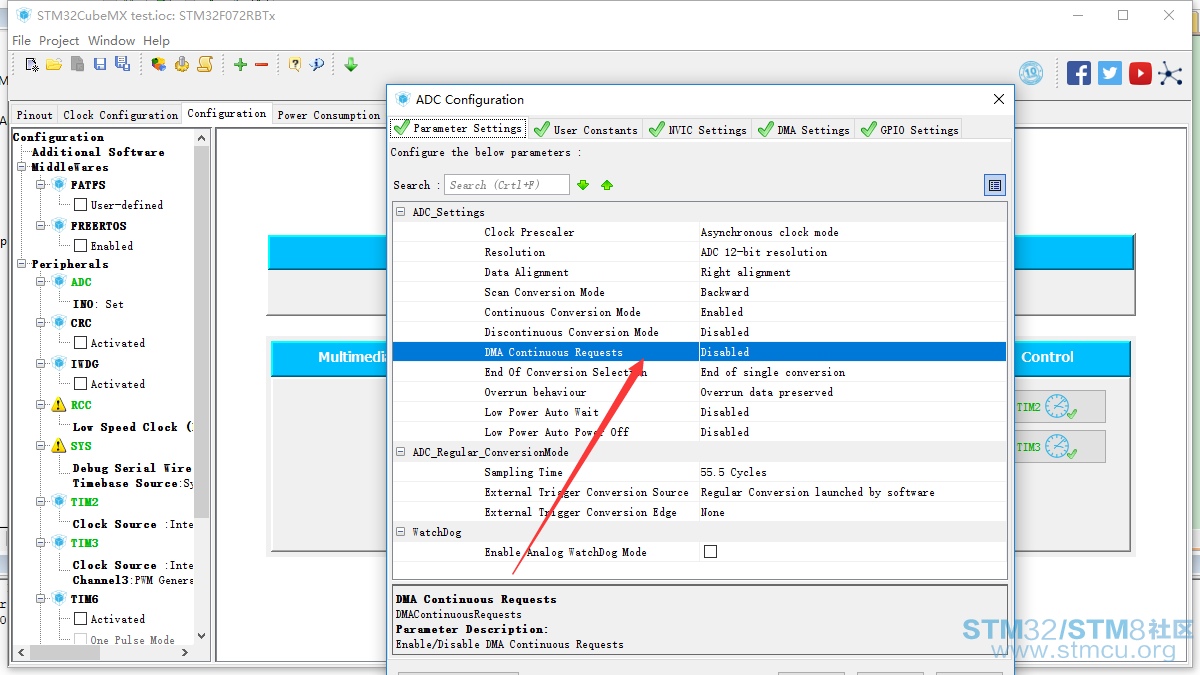
Task: Collapse the Peripherals tree node
Action: 23,264
